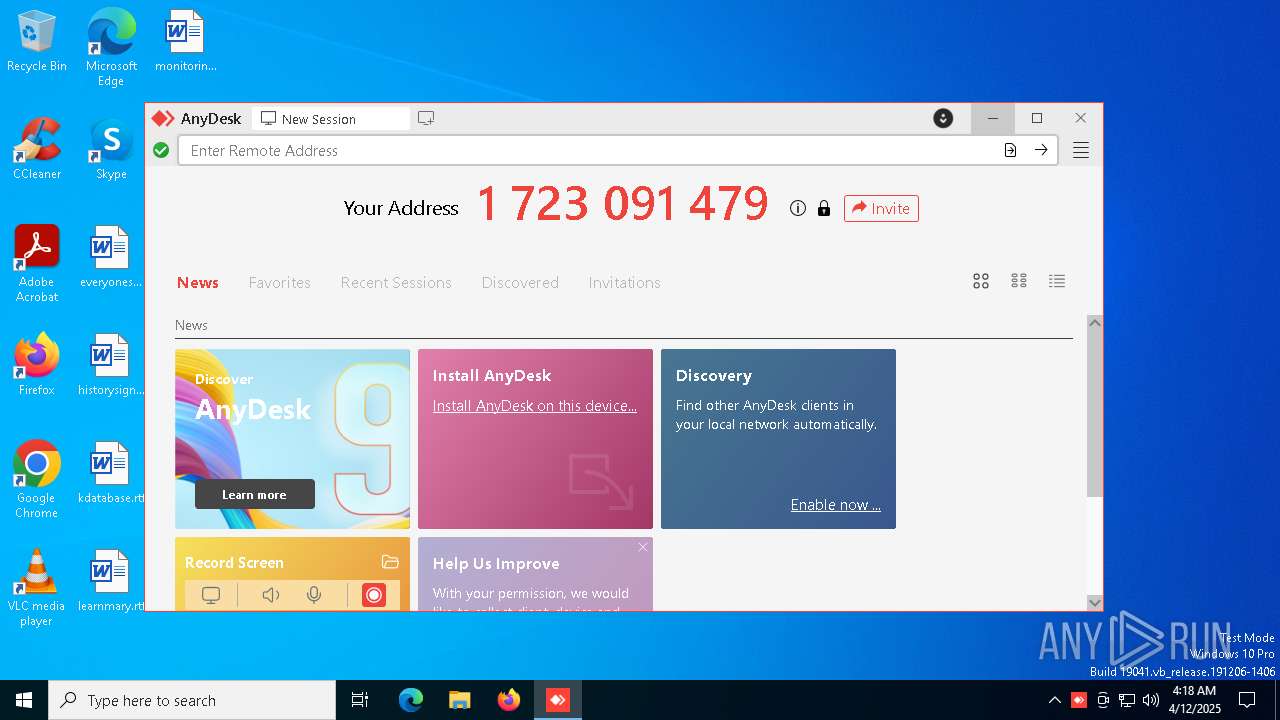Click the dark round dropdown badge icon
The width and height of the screenshot is (1280, 720).
point(943,118)
